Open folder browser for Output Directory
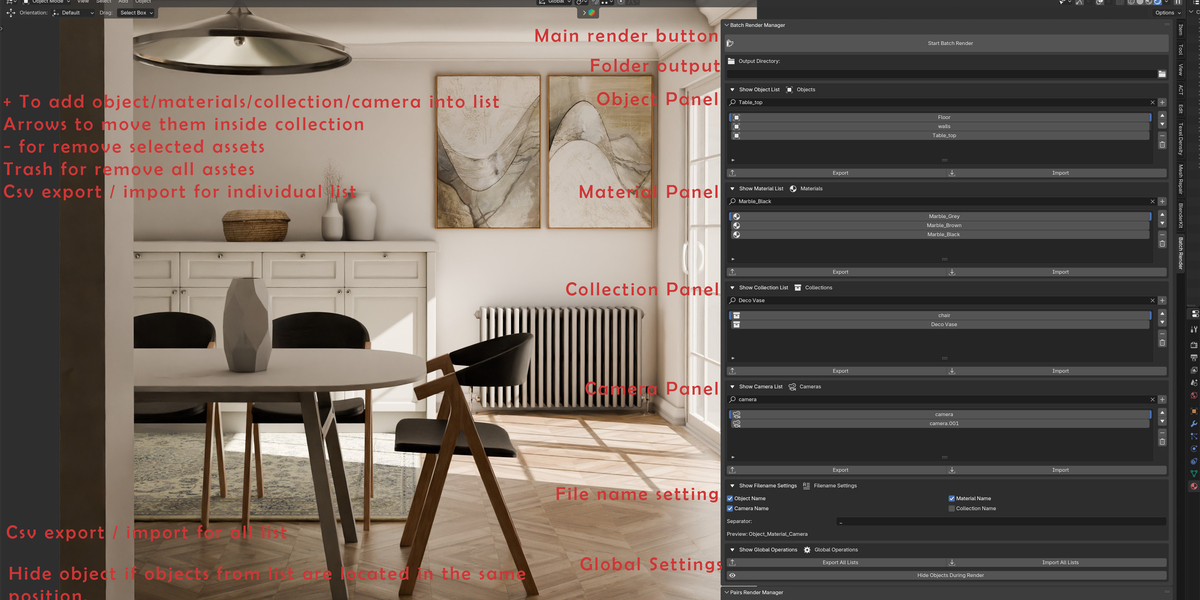Screen dimensions: 1200x600 (x=1162, y=74)
